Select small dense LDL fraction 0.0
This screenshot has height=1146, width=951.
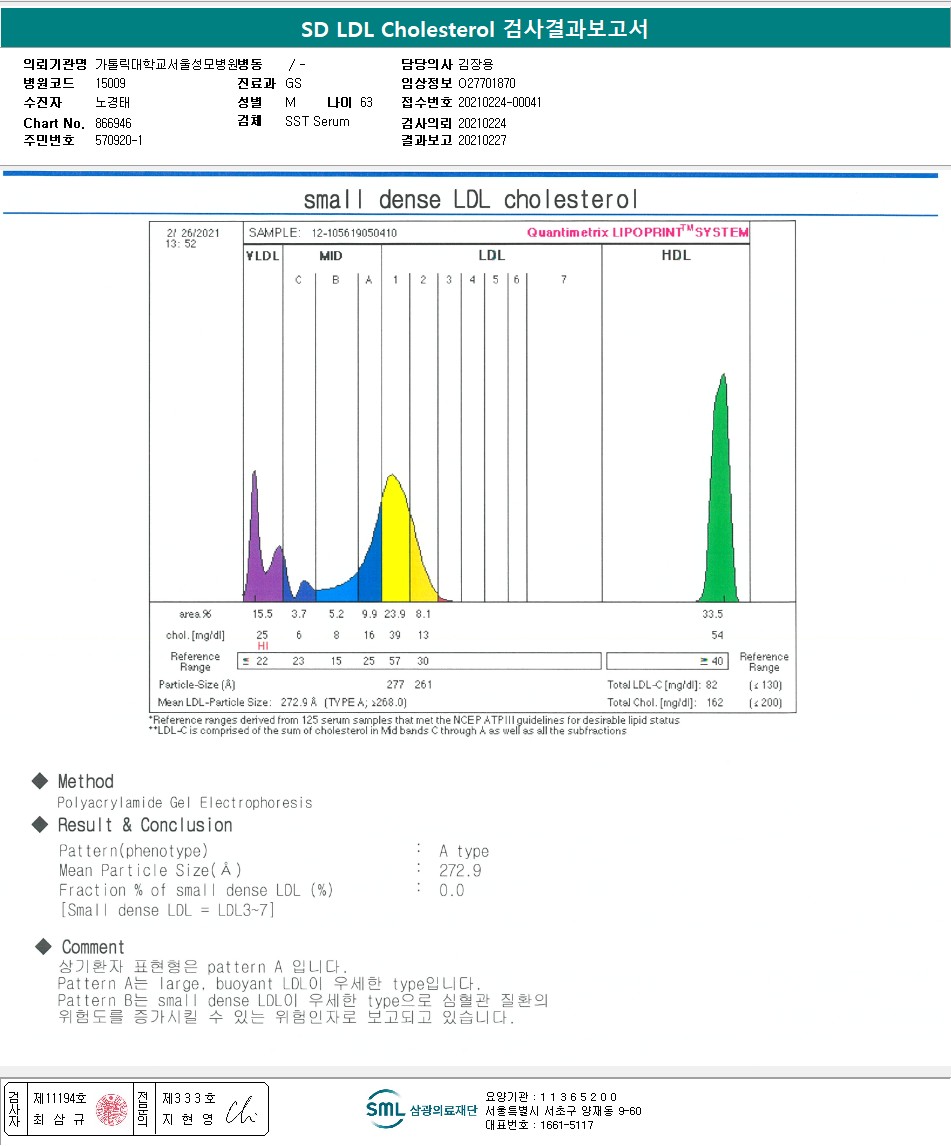click(x=452, y=890)
